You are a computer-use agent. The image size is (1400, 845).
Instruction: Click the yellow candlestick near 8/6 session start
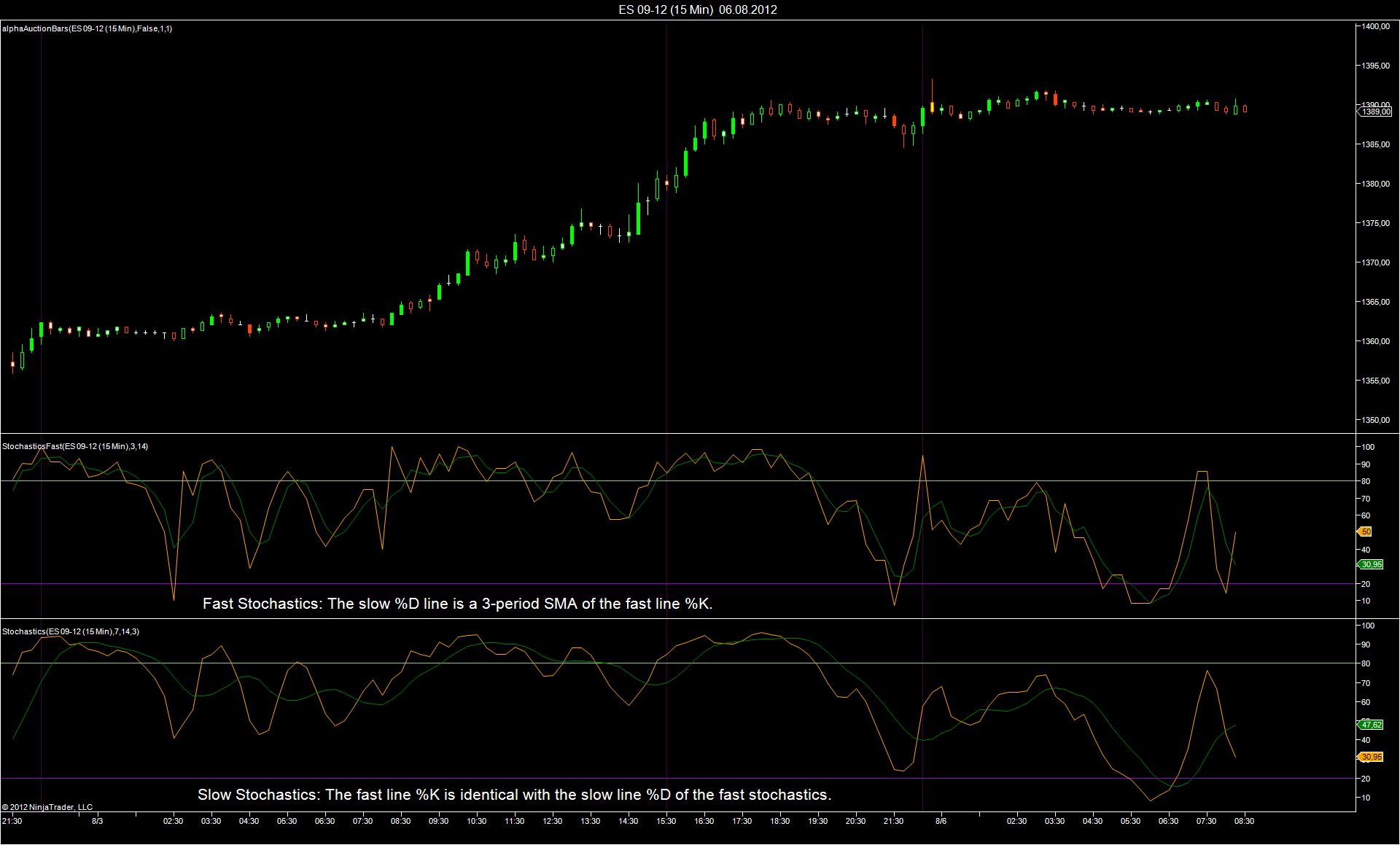coord(932,106)
